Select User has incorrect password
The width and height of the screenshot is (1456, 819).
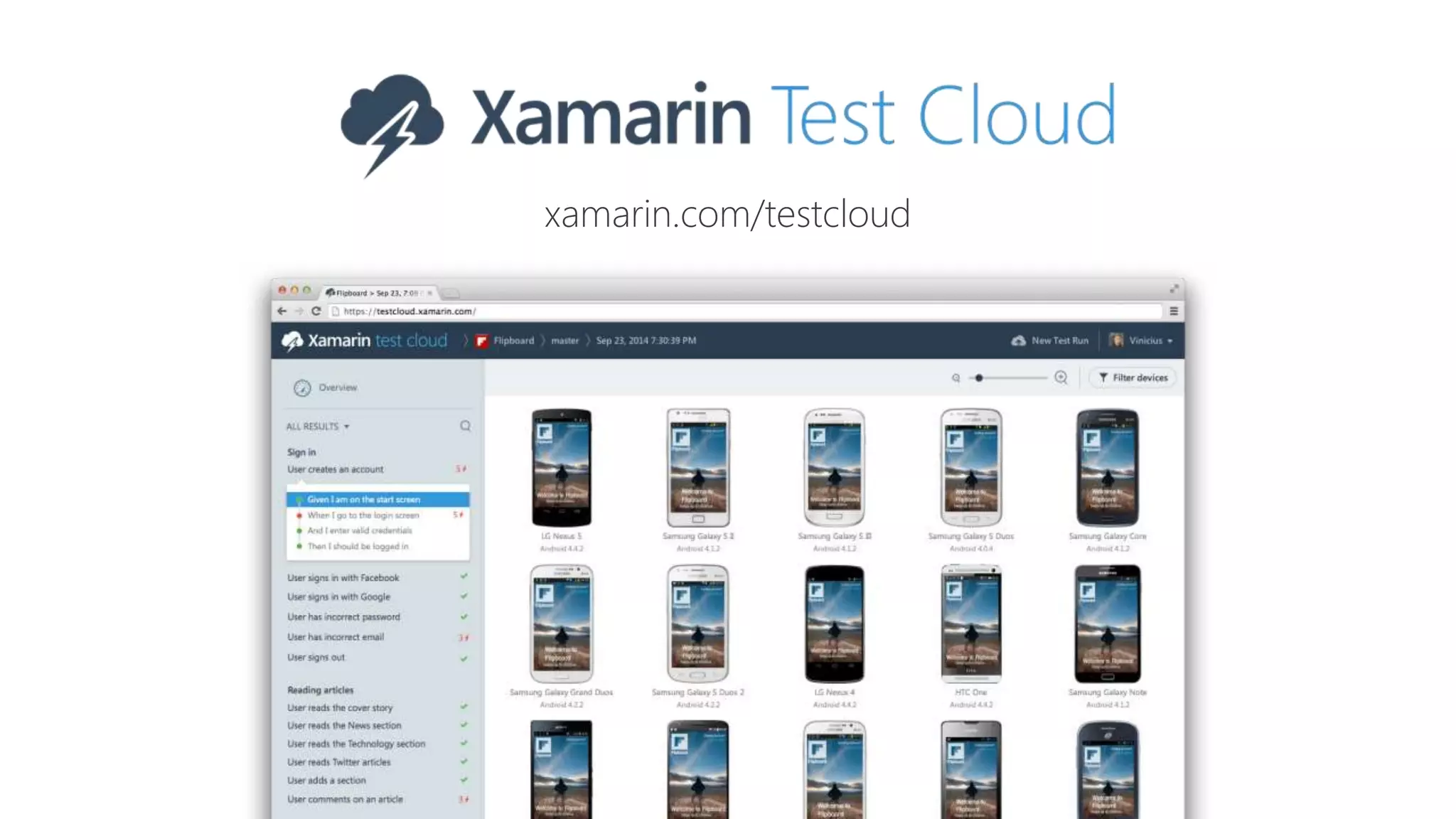point(343,617)
